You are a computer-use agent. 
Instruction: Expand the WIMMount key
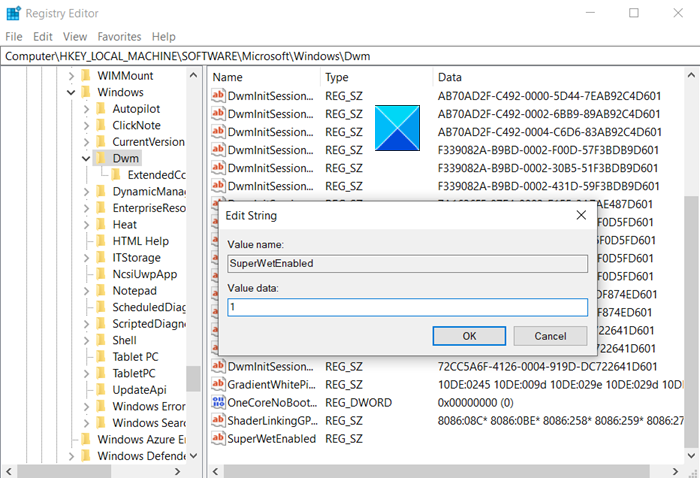click(71, 76)
